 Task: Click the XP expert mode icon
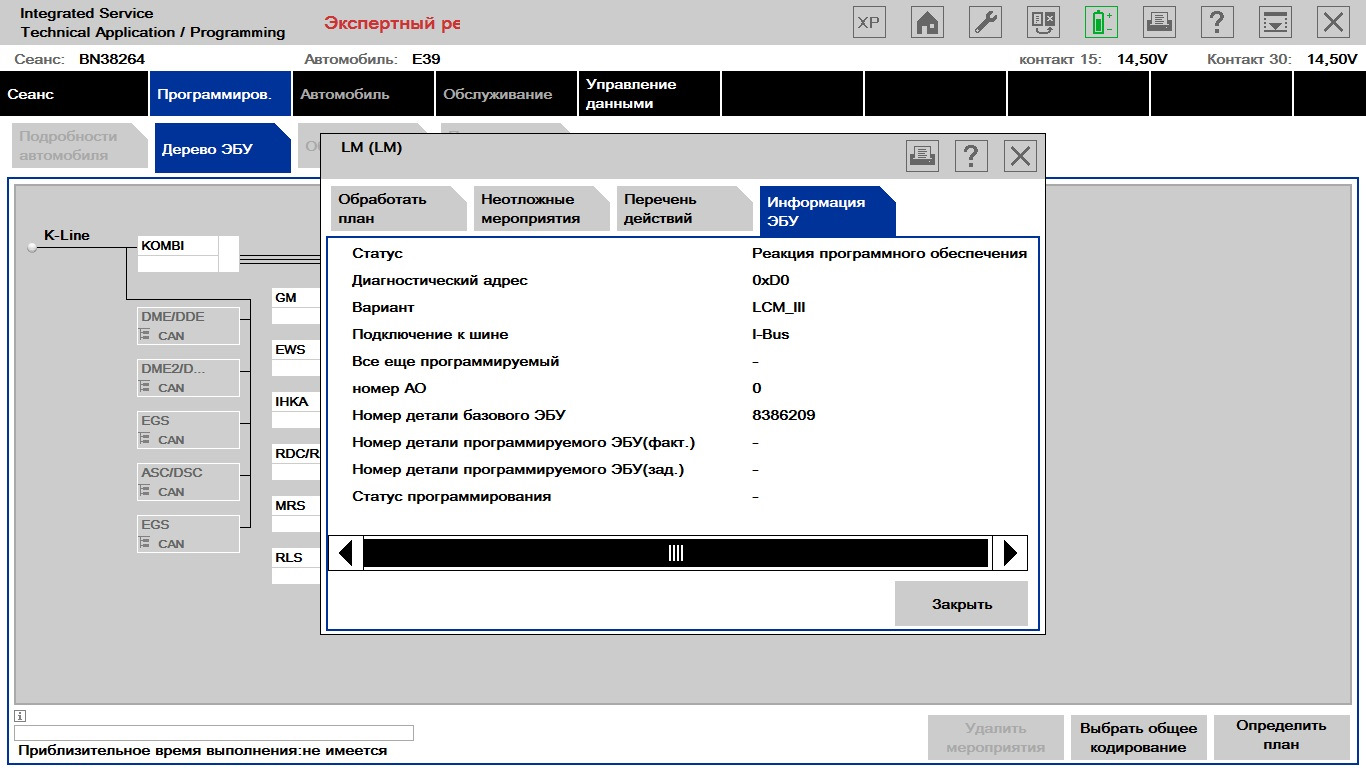point(869,23)
